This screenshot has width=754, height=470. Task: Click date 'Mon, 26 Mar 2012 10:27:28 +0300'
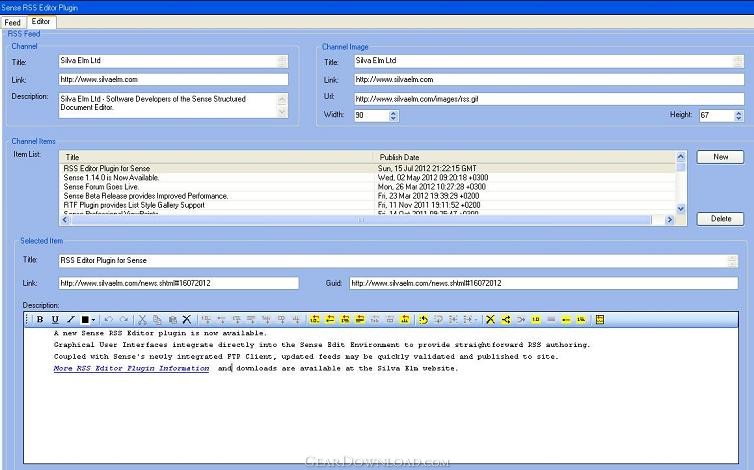432,187
